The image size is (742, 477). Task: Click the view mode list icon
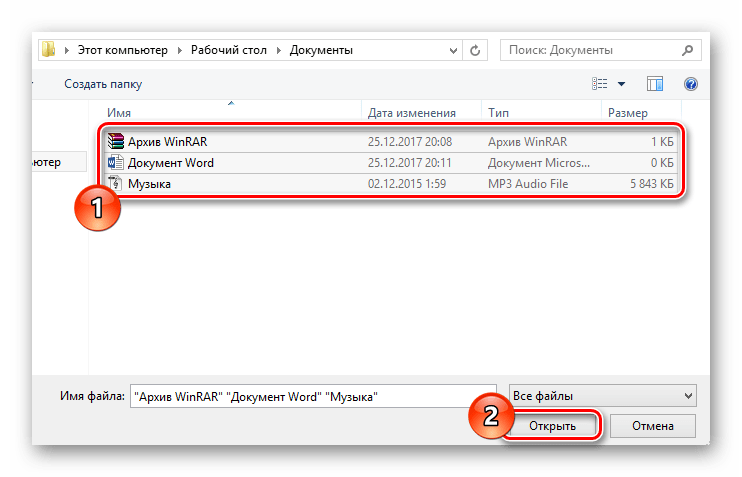point(600,84)
